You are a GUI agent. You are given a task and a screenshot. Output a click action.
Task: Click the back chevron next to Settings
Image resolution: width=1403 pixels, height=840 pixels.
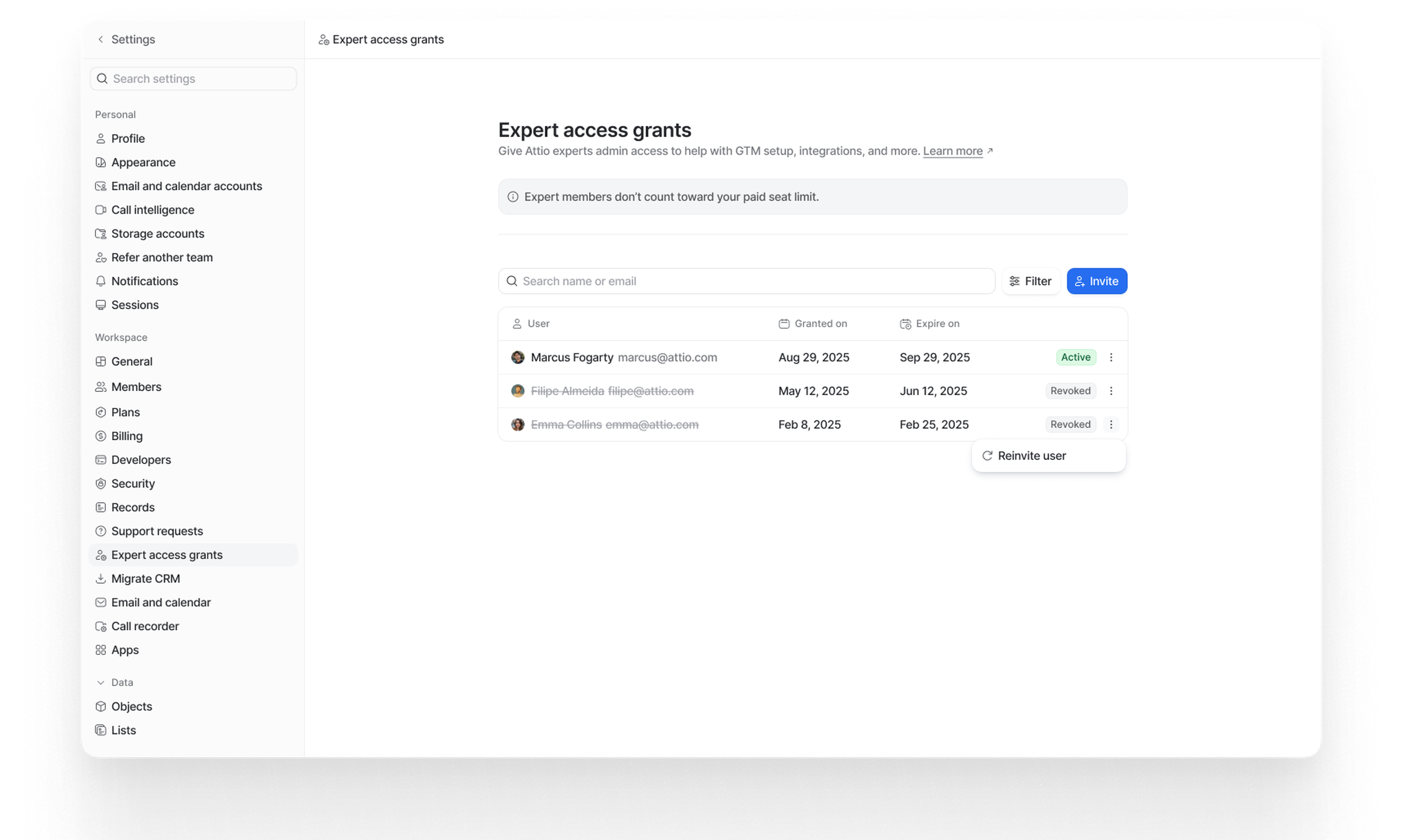point(101,39)
